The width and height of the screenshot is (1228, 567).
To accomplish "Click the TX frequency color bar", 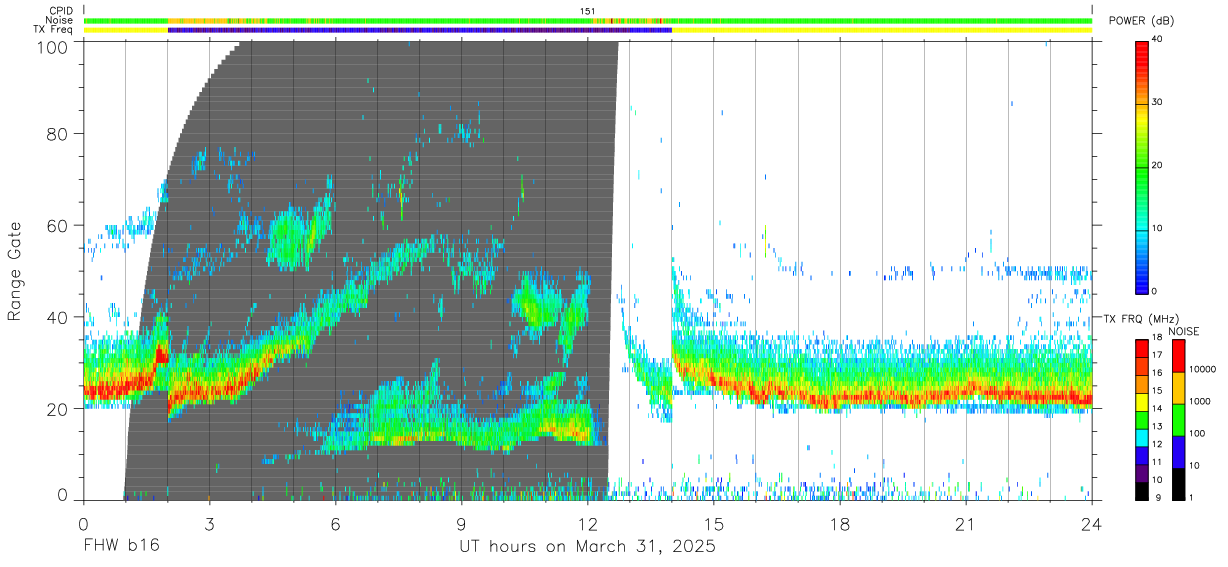I will pos(1142,420).
